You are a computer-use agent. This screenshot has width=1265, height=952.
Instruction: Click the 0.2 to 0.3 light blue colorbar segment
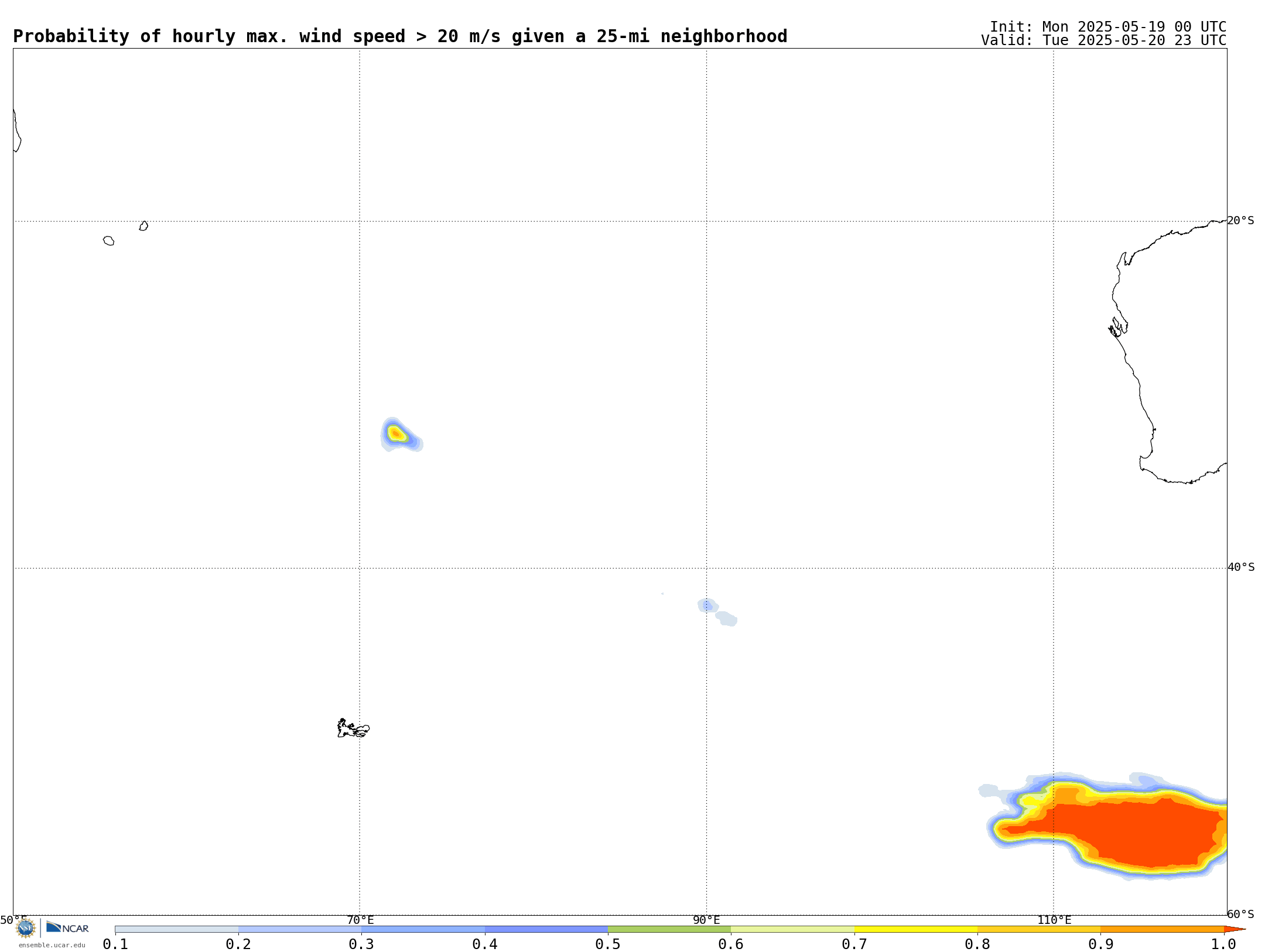pyautogui.click(x=300, y=929)
